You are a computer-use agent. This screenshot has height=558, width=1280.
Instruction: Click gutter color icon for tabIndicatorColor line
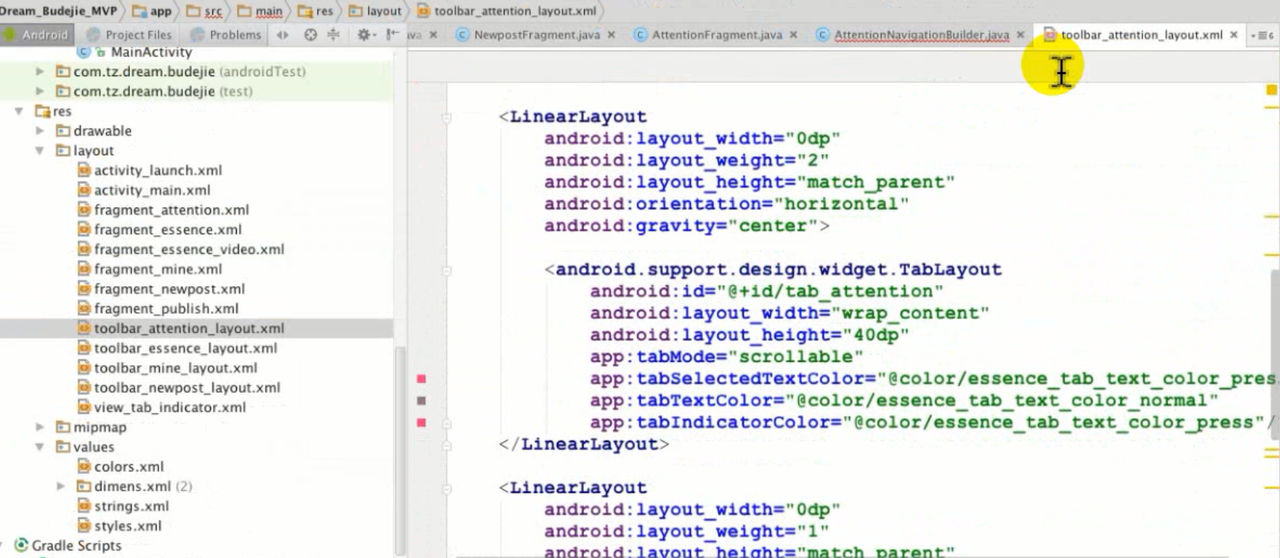(421, 423)
